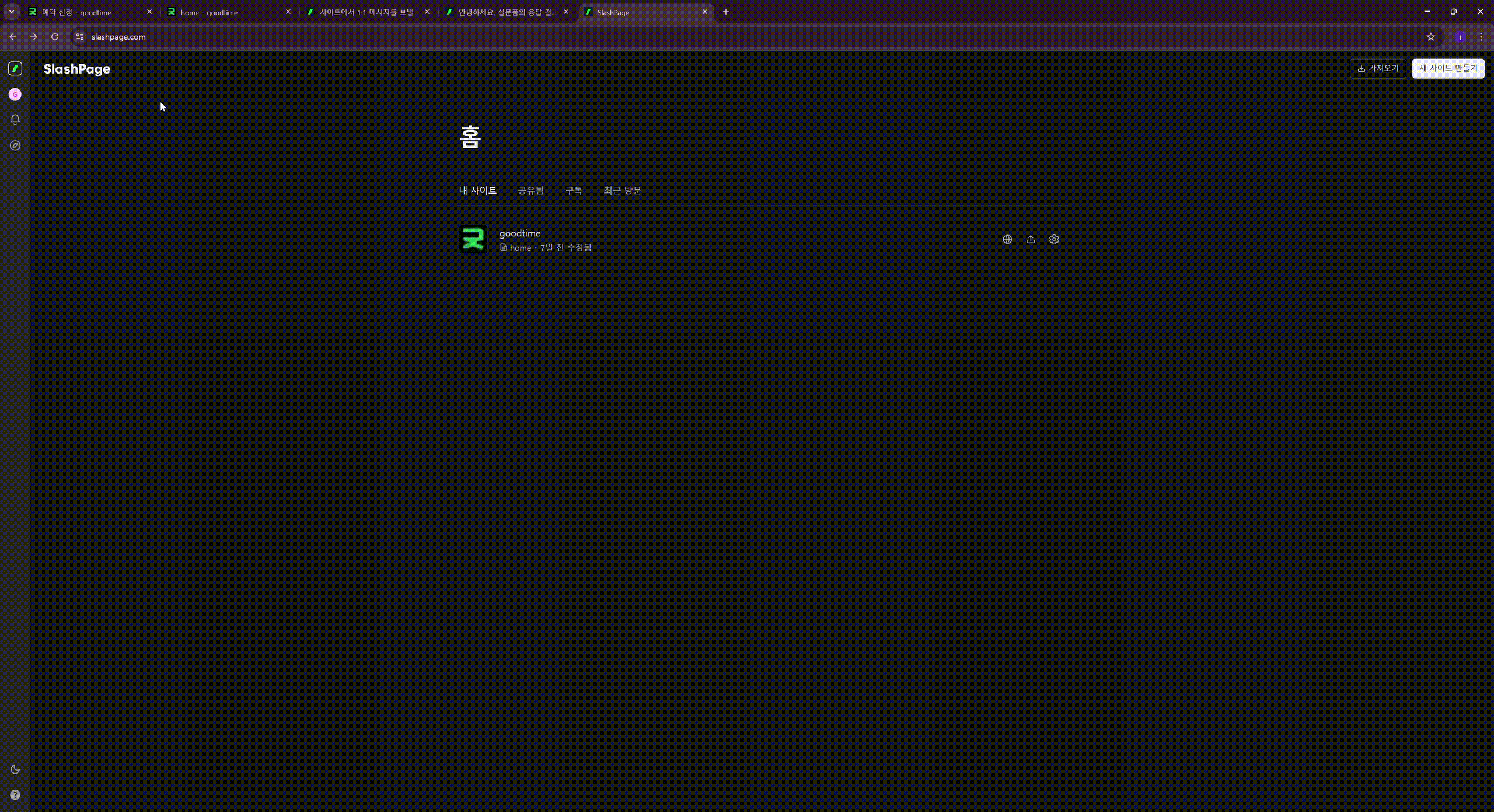Switch to the 구독 tab

point(573,191)
